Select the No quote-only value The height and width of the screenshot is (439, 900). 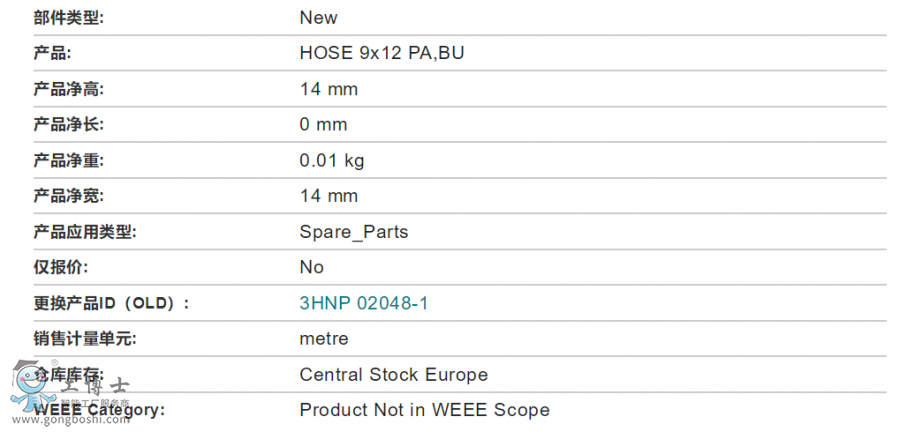point(312,267)
